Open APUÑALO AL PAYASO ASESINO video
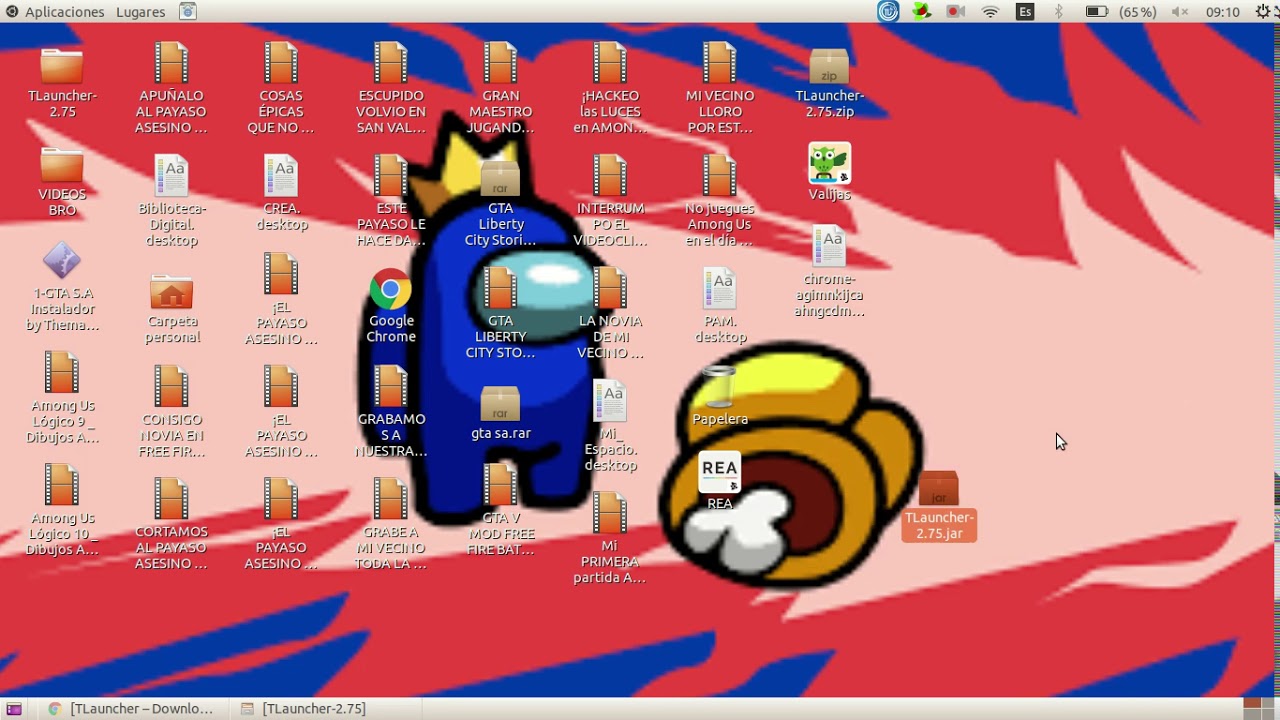Viewport: 1280px width, 720px height. click(x=171, y=63)
